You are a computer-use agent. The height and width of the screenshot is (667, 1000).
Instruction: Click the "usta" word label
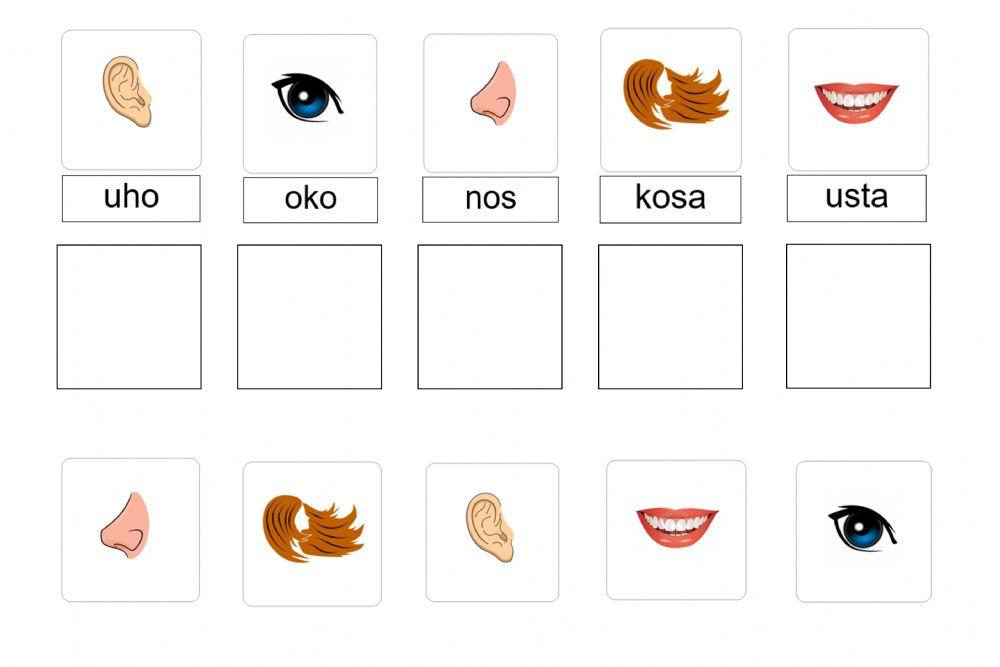(x=856, y=198)
